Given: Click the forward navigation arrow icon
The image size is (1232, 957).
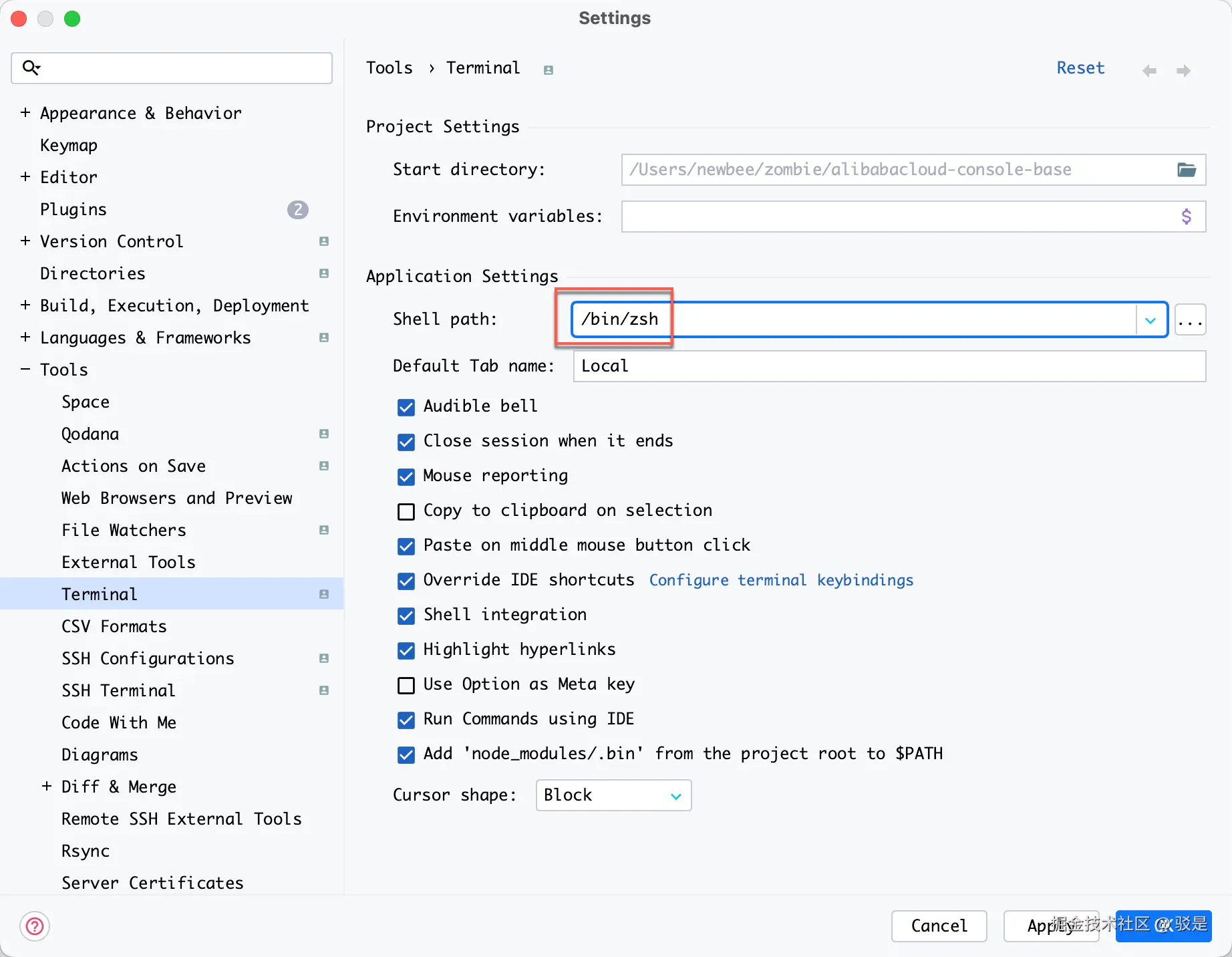Looking at the screenshot, I should (x=1183, y=71).
